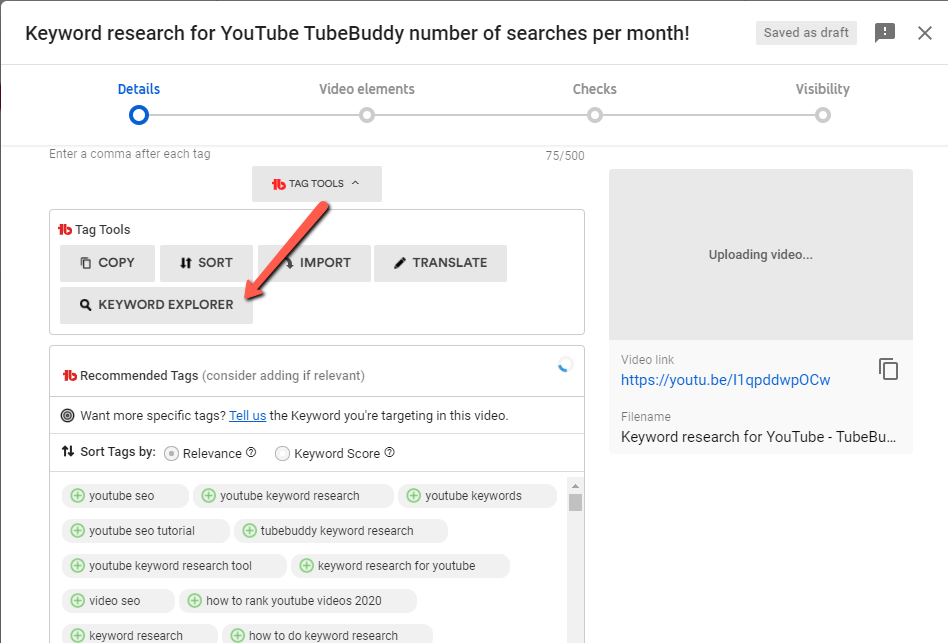Open Keyword Explorer
948x643 pixels.
tap(156, 305)
